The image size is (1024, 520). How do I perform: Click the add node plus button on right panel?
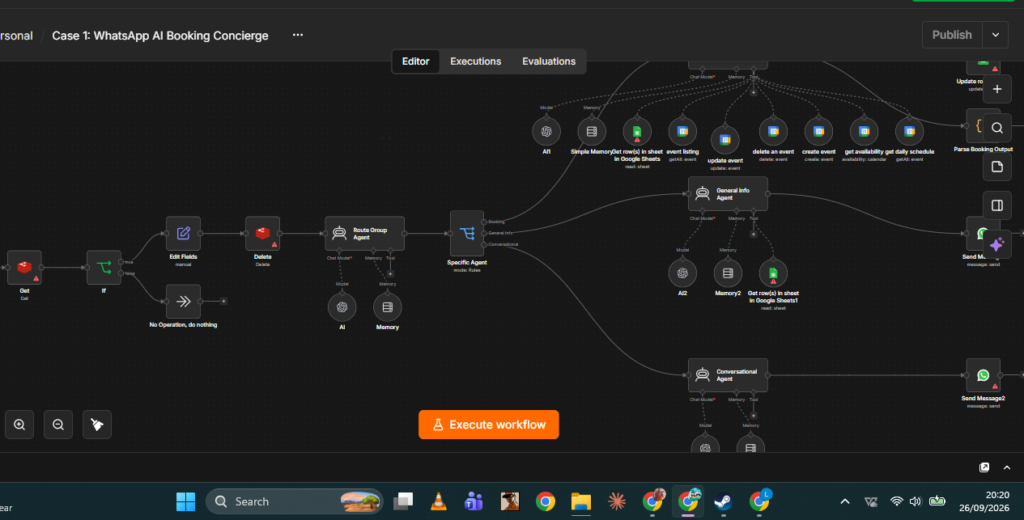coord(997,89)
